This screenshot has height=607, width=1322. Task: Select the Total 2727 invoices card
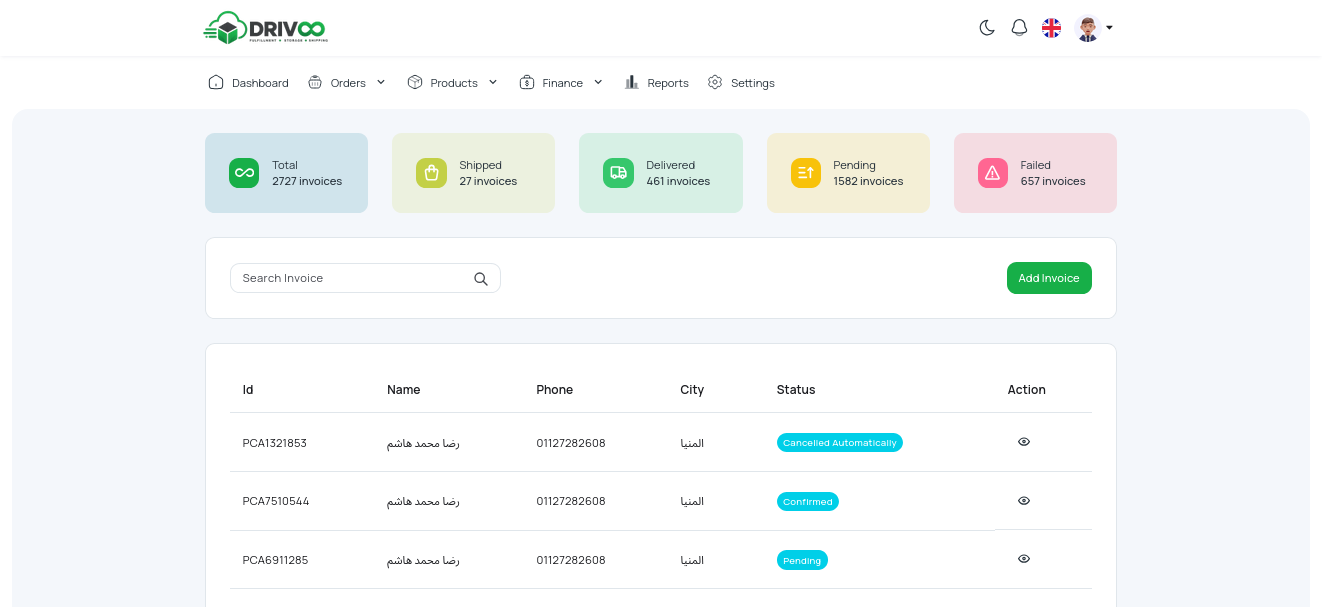286,173
